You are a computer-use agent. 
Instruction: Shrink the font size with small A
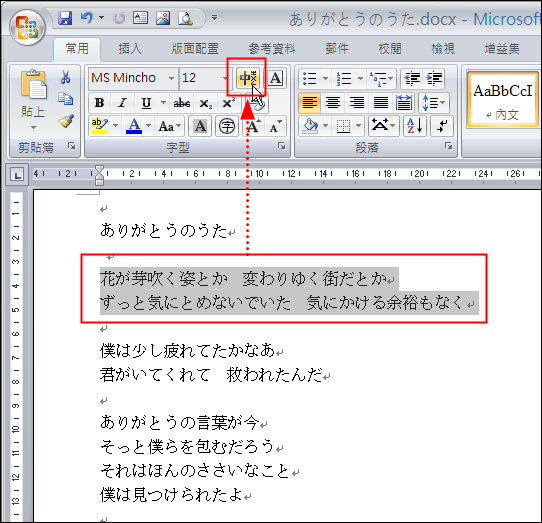pos(275,126)
